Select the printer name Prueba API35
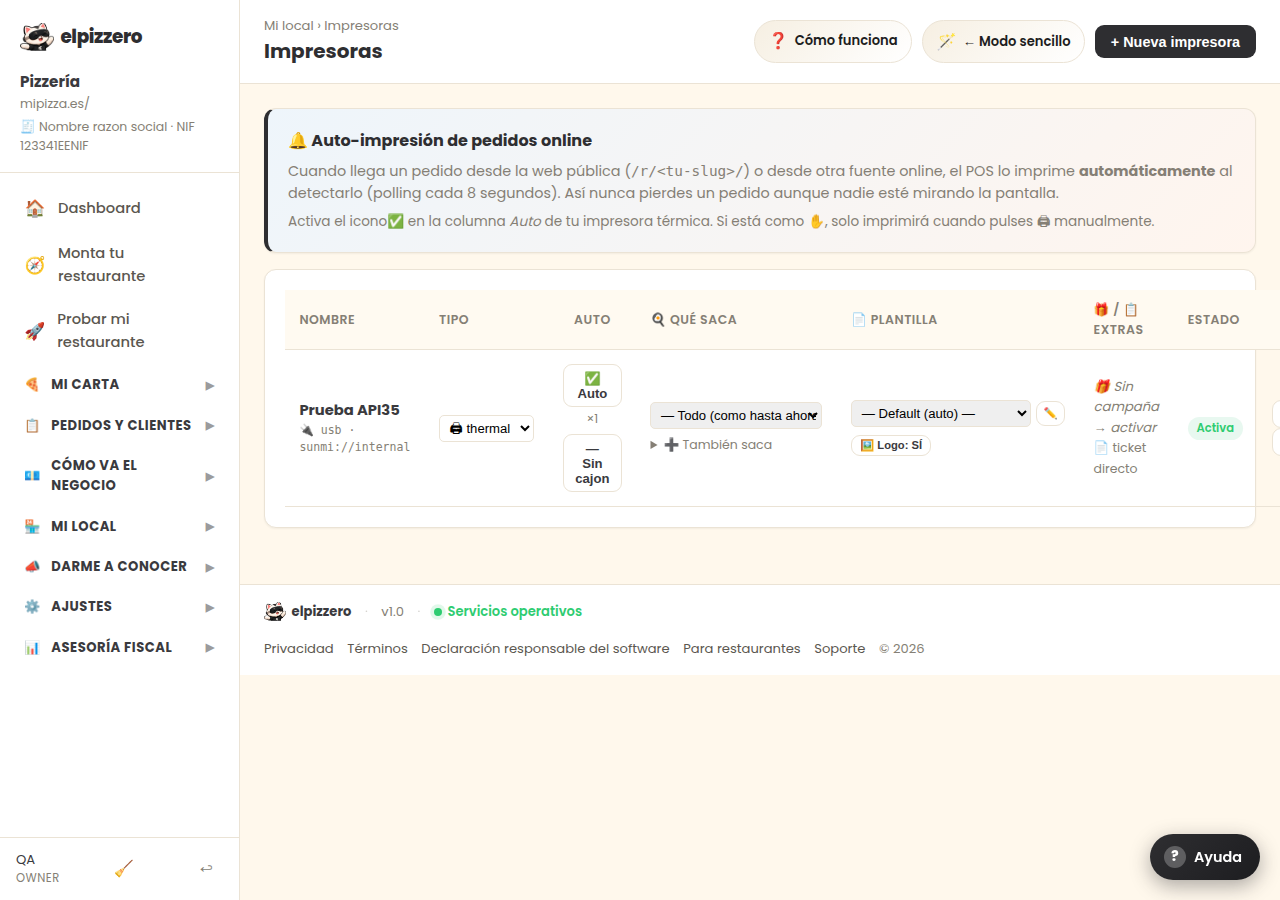 (350, 410)
